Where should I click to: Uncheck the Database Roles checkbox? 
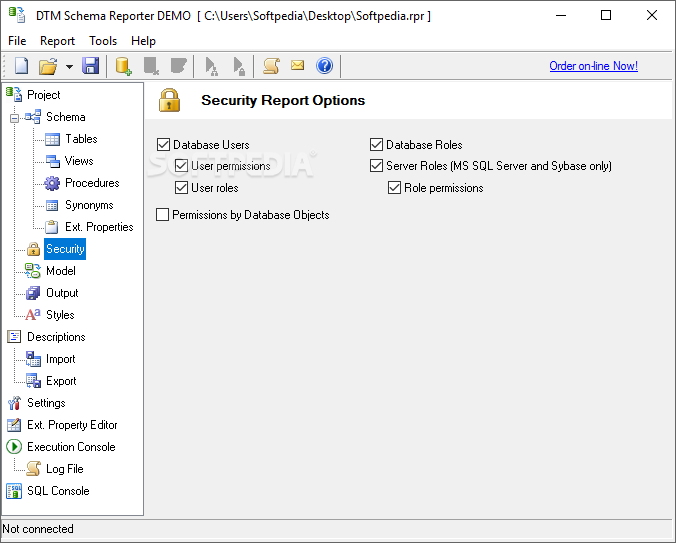(x=376, y=144)
